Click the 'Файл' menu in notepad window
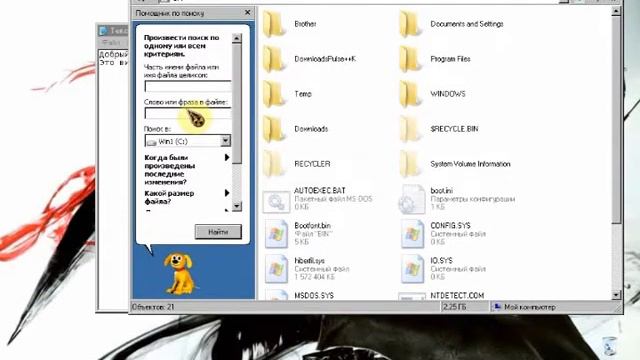 click(111, 42)
